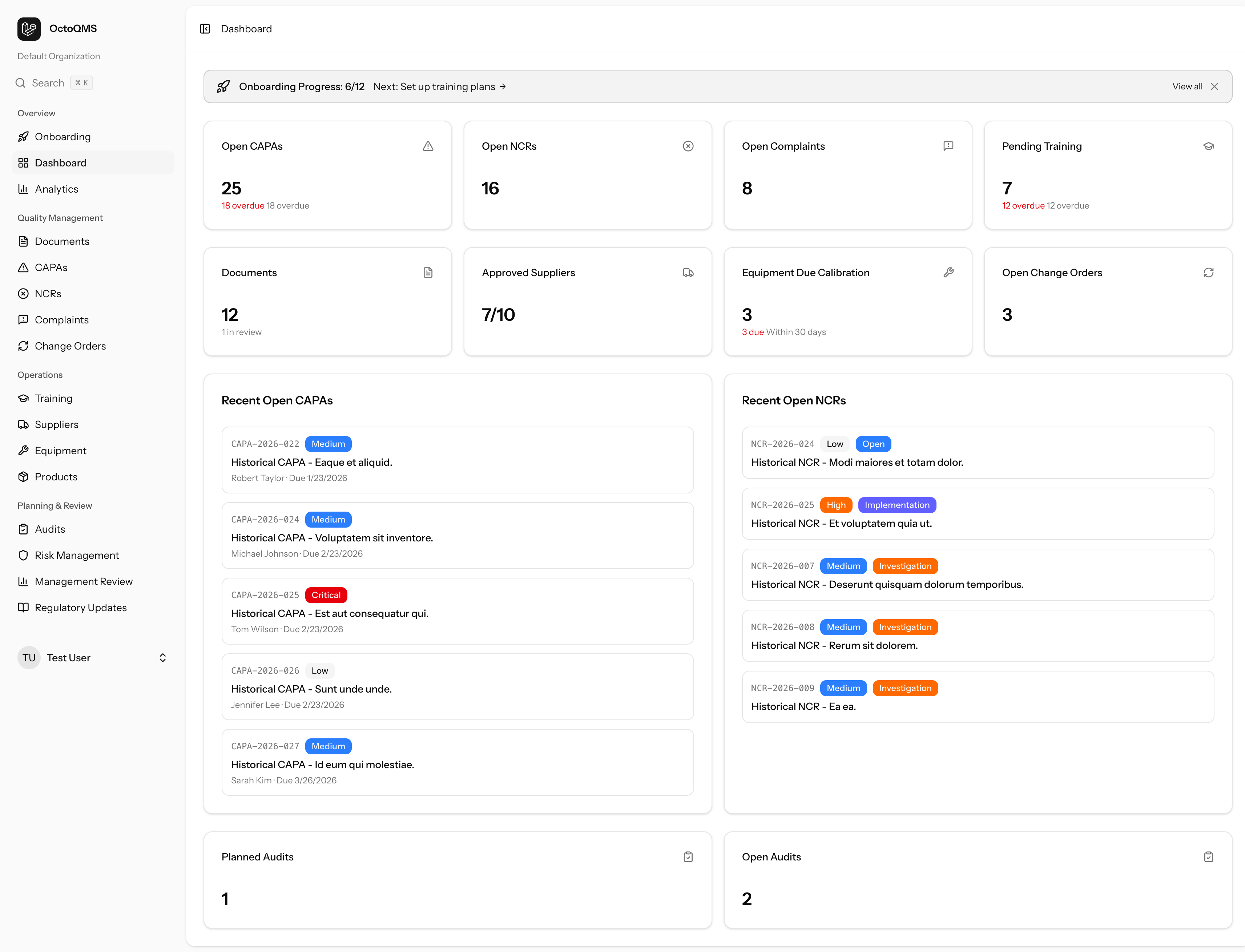Follow the Next: Set up training plans link

tap(439, 87)
